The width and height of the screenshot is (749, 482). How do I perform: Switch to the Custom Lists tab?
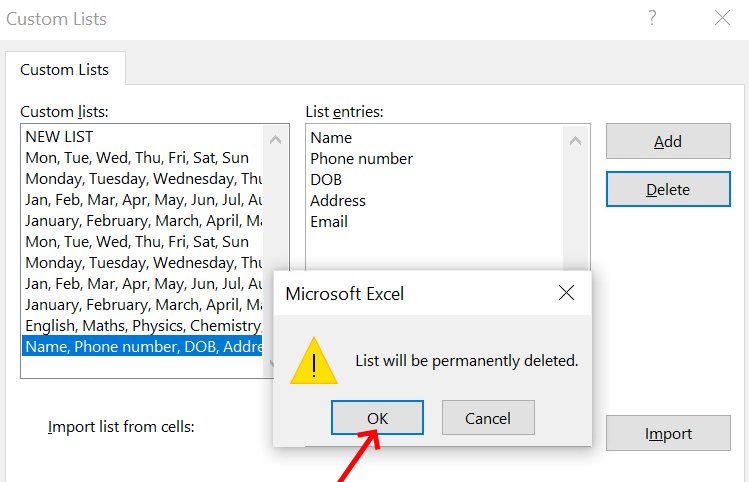pyautogui.click(x=65, y=70)
